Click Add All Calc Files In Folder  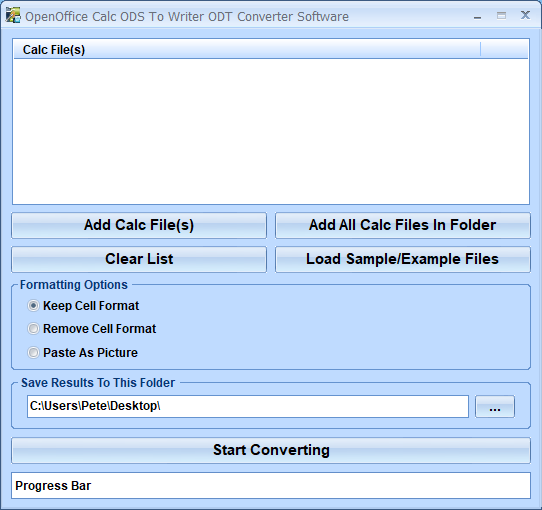tap(403, 225)
